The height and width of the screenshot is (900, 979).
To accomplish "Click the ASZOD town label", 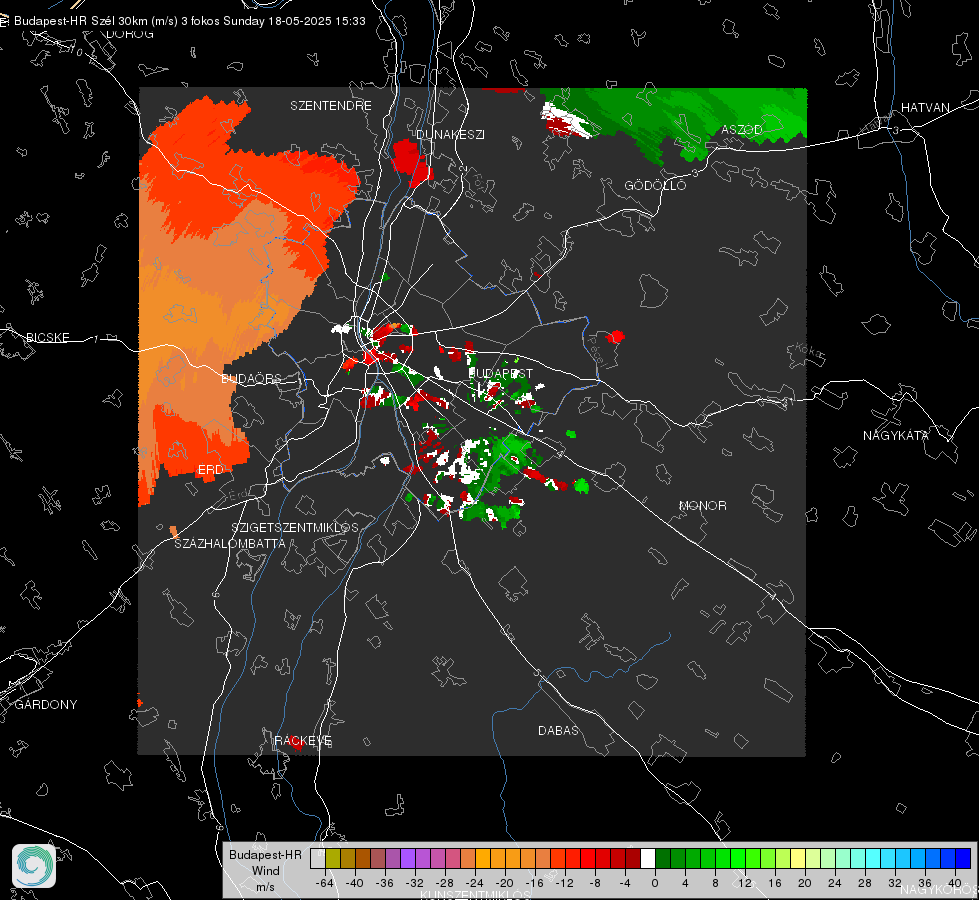I will click(x=742, y=129).
